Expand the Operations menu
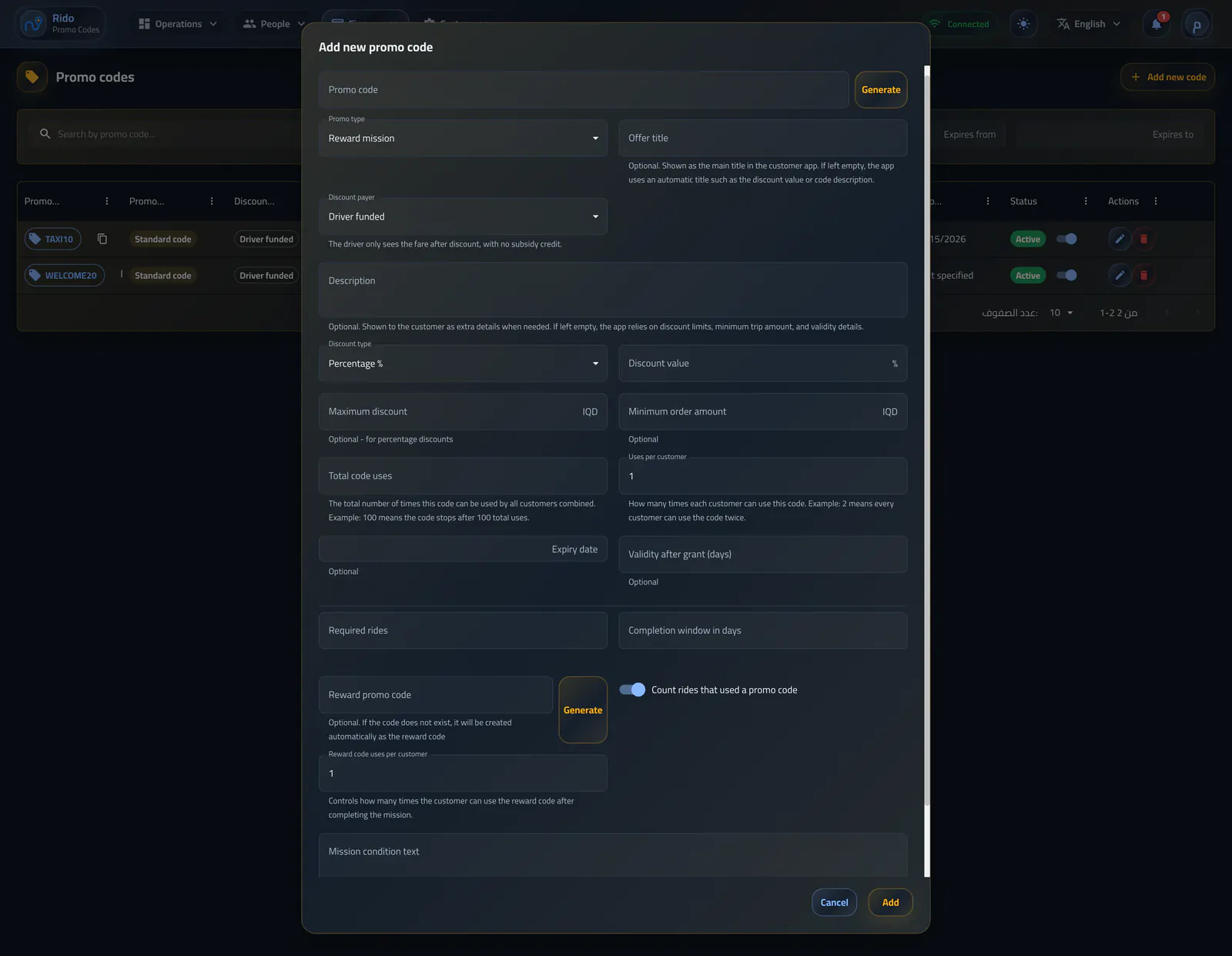The width and height of the screenshot is (1232, 956). (178, 24)
